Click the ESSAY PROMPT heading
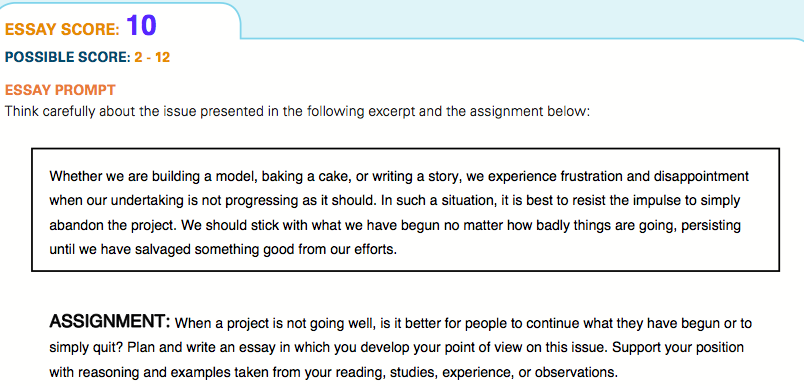This screenshot has width=804, height=386. (60, 91)
